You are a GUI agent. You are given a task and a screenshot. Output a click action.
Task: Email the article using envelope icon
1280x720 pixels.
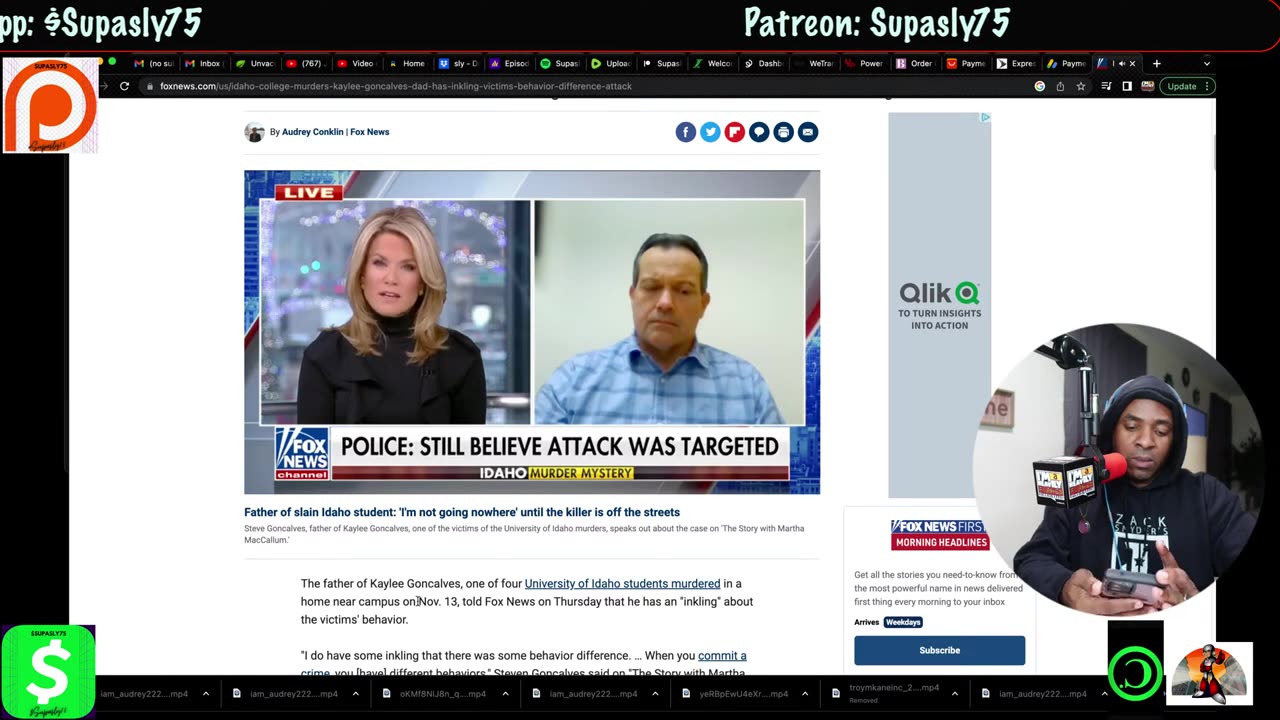click(x=808, y=132)
